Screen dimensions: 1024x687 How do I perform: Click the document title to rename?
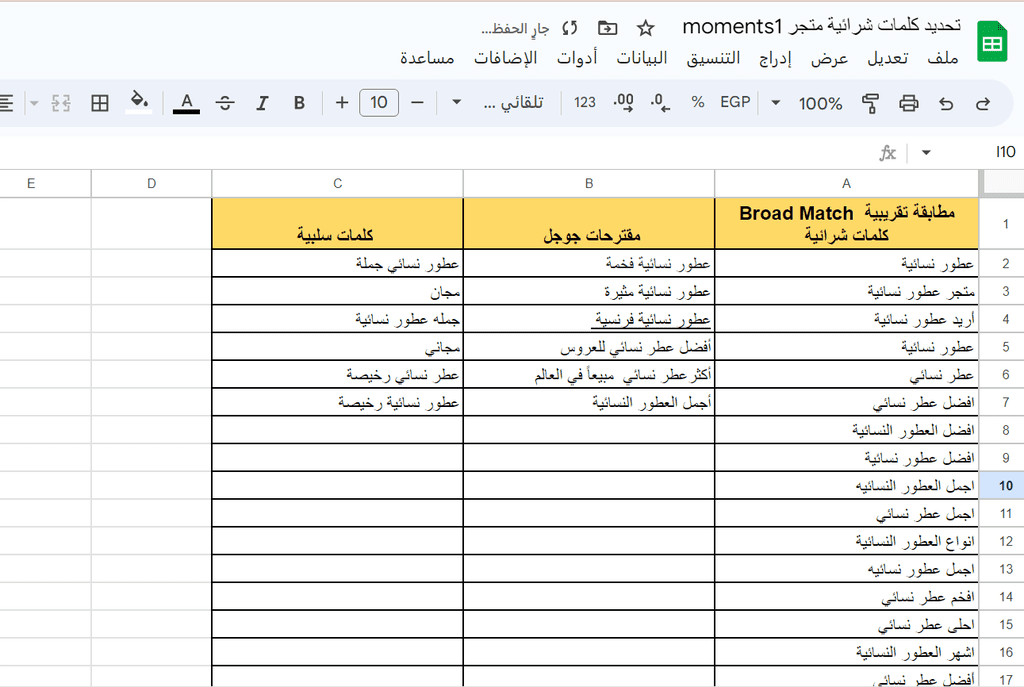[822, 27]
